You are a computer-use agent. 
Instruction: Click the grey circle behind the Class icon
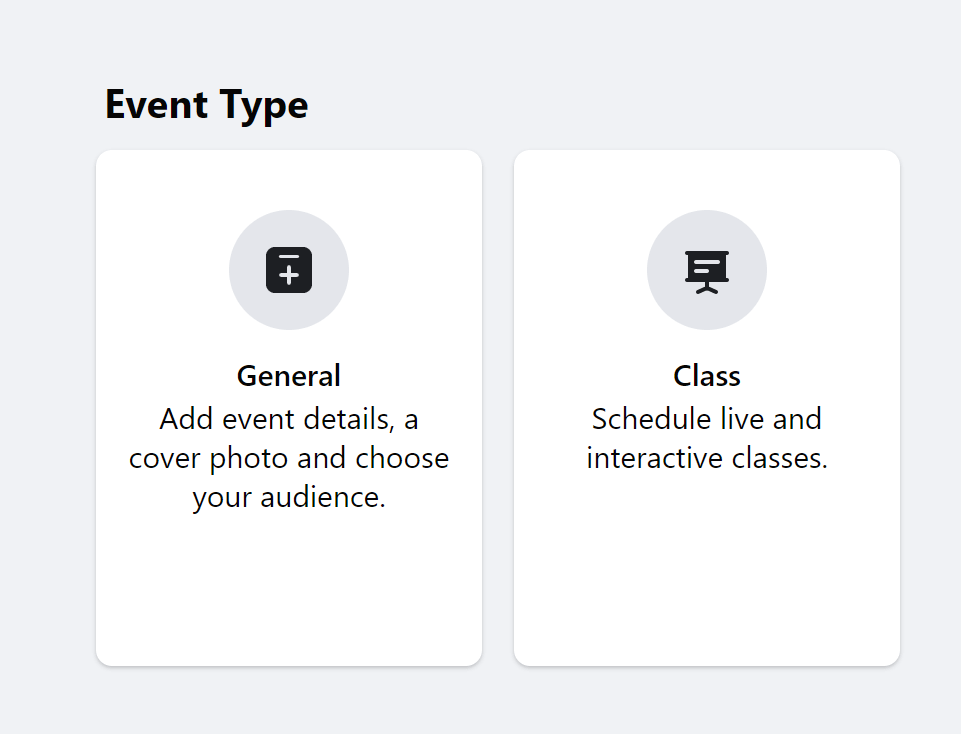(x=707, y=270)
